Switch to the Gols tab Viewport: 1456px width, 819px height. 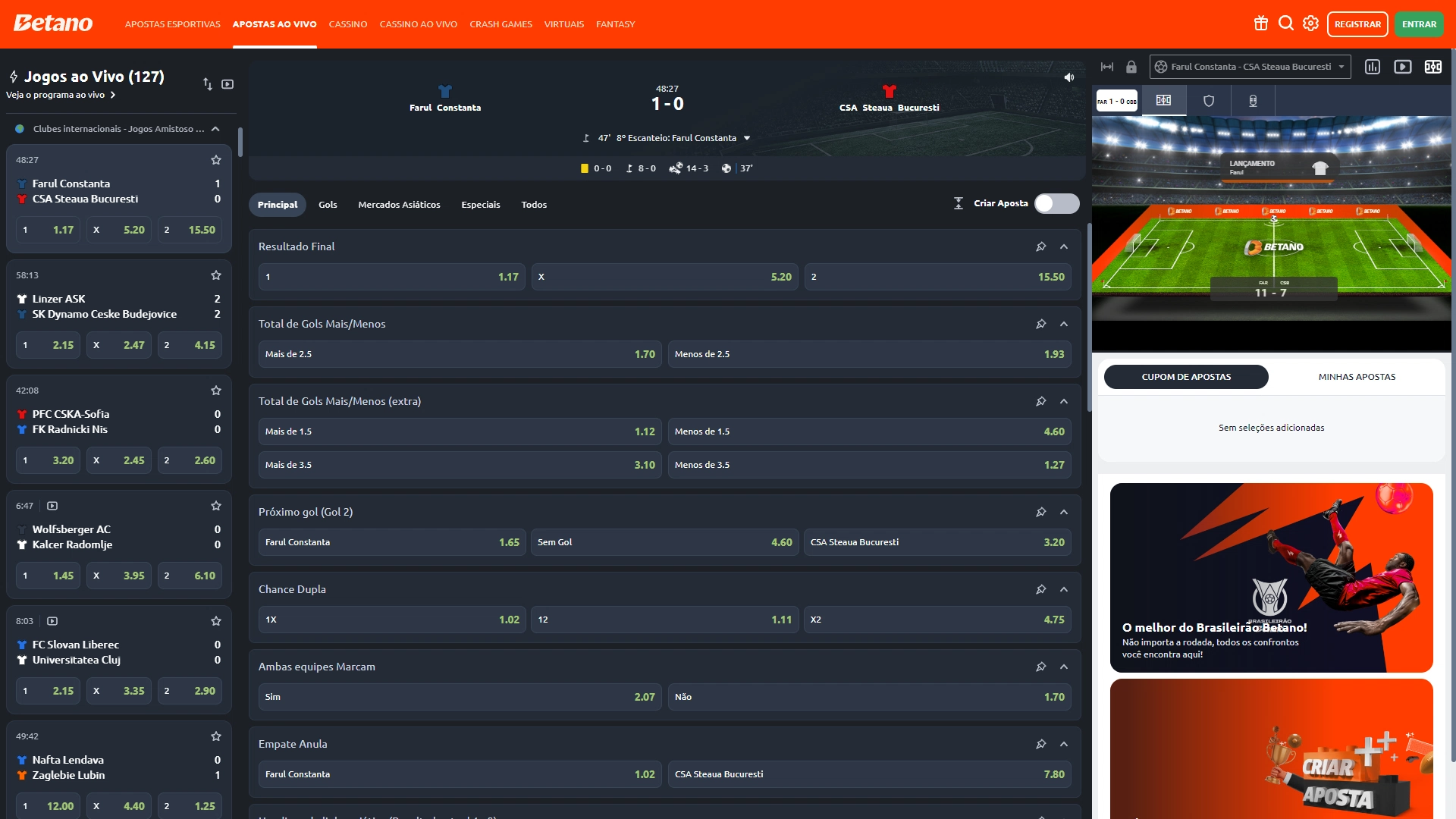[328, 205]
